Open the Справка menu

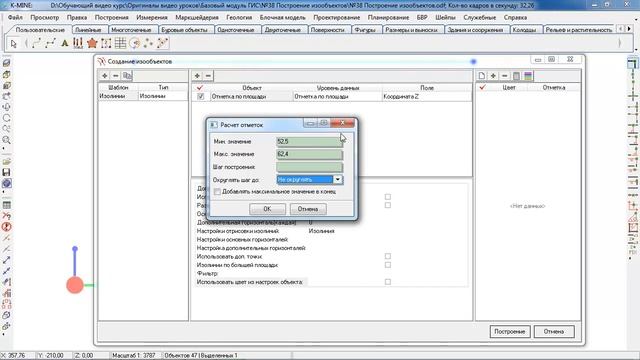pos(515,18)
